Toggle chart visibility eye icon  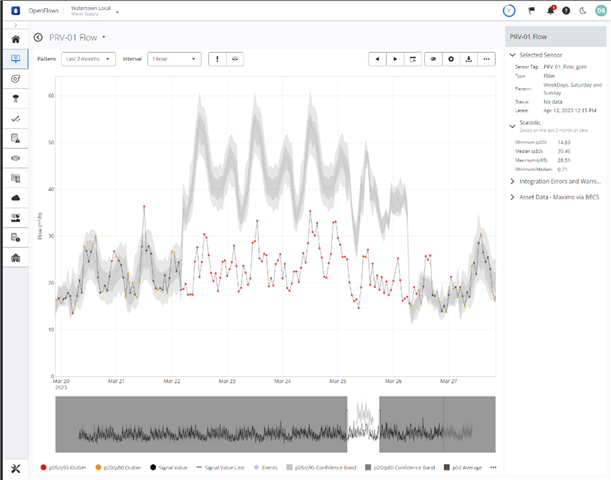[x=434, y=59]
